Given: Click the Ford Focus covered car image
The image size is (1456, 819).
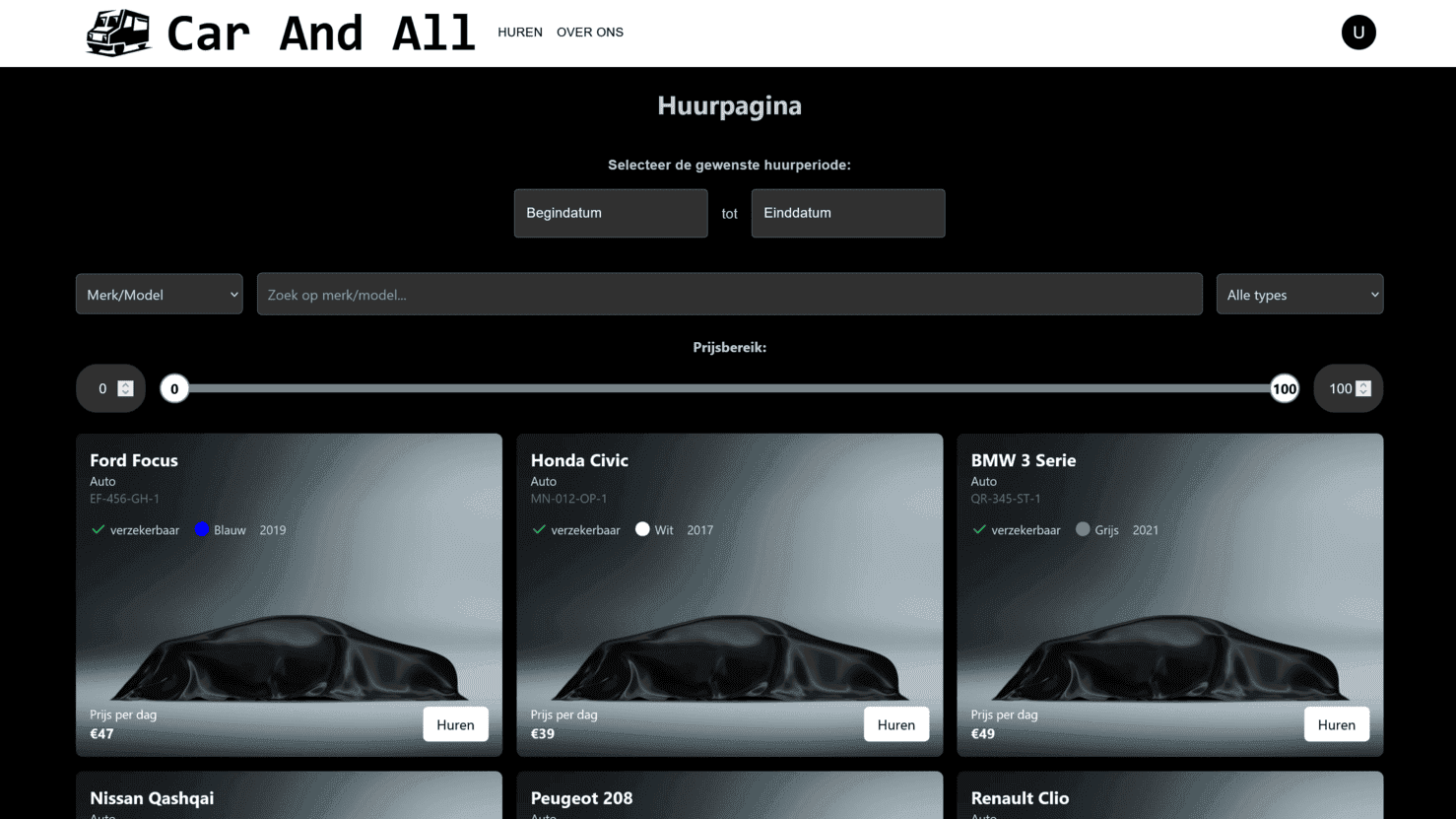Looking at the screenshot, I should coord(290,656).
